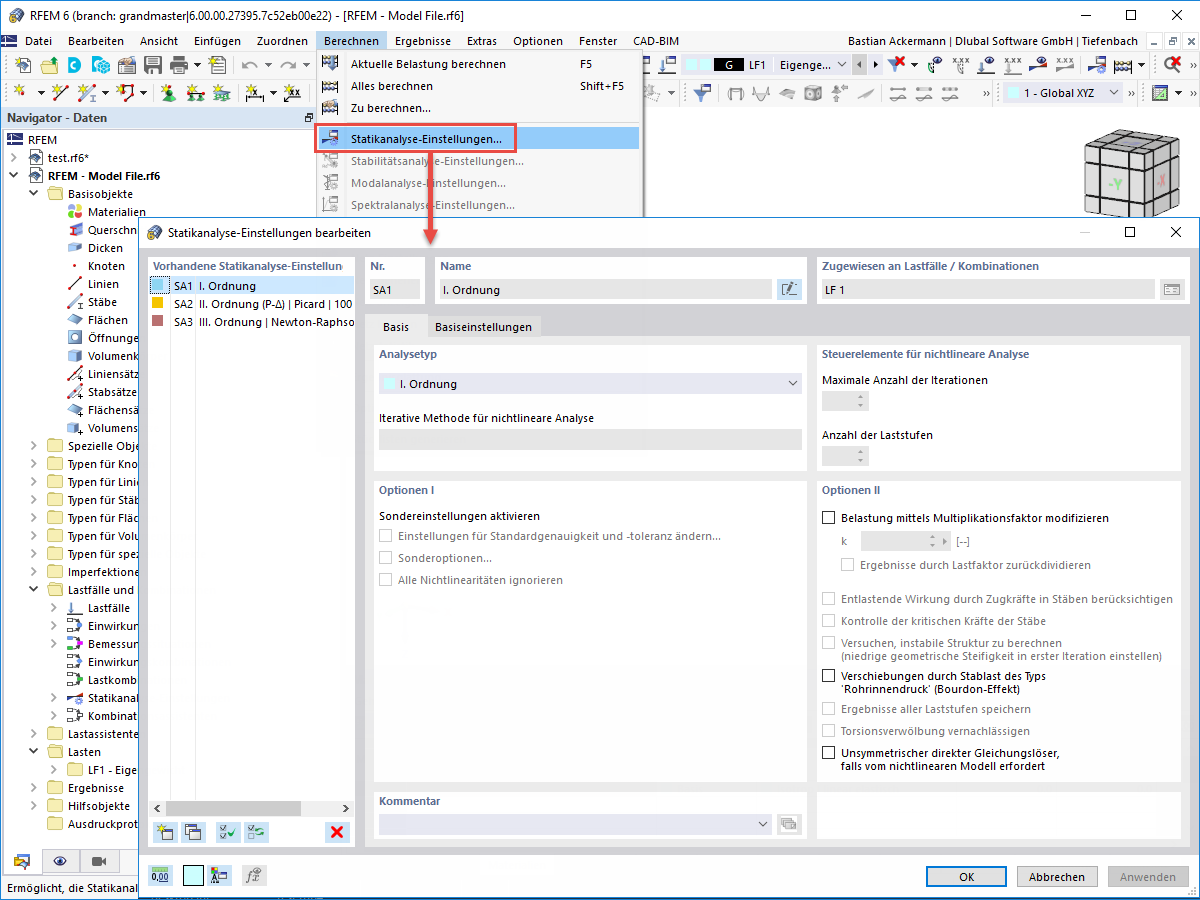1200x900 pixels.
Task: Open the Ergebnisse menu
Action: pos(422,41)
